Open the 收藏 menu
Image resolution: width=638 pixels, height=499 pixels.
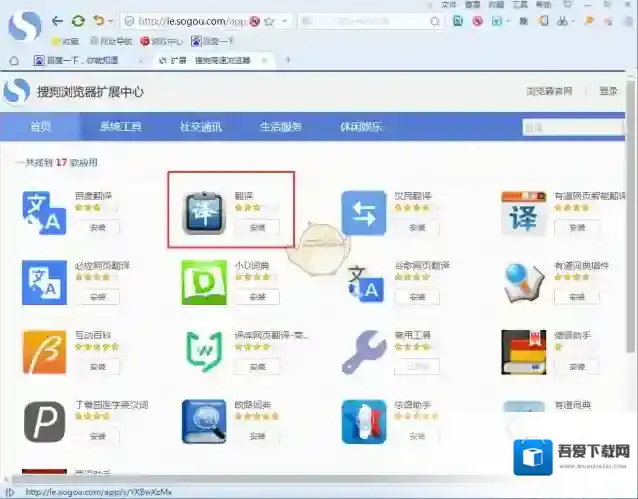[496, 4]
